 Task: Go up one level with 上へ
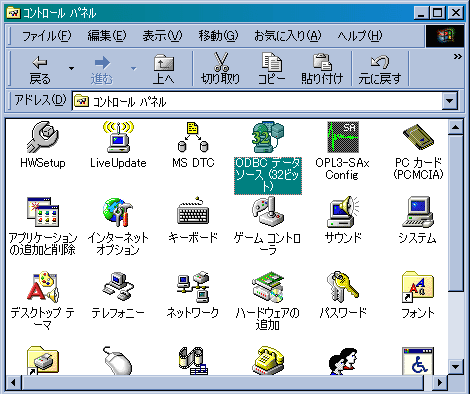click(x=164, y=69)
